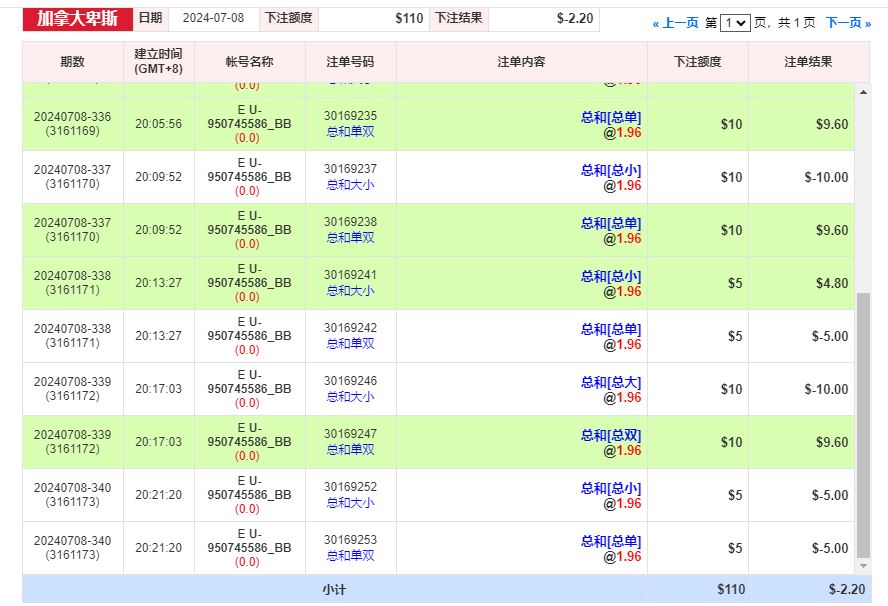Go to next page via 下一页 link
Image resolution: width=888 pixels, height=606 pixels.
(848, 22)
